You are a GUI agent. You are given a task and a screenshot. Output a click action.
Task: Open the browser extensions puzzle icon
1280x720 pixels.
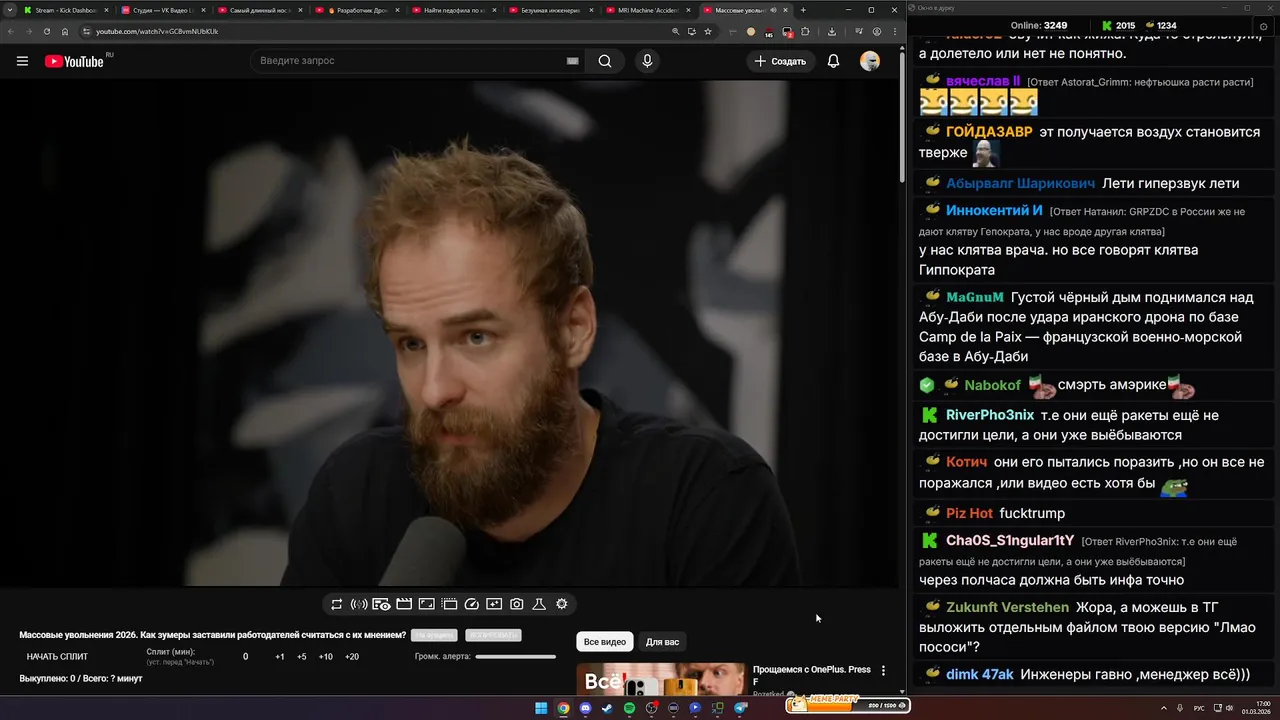(805, 31)
